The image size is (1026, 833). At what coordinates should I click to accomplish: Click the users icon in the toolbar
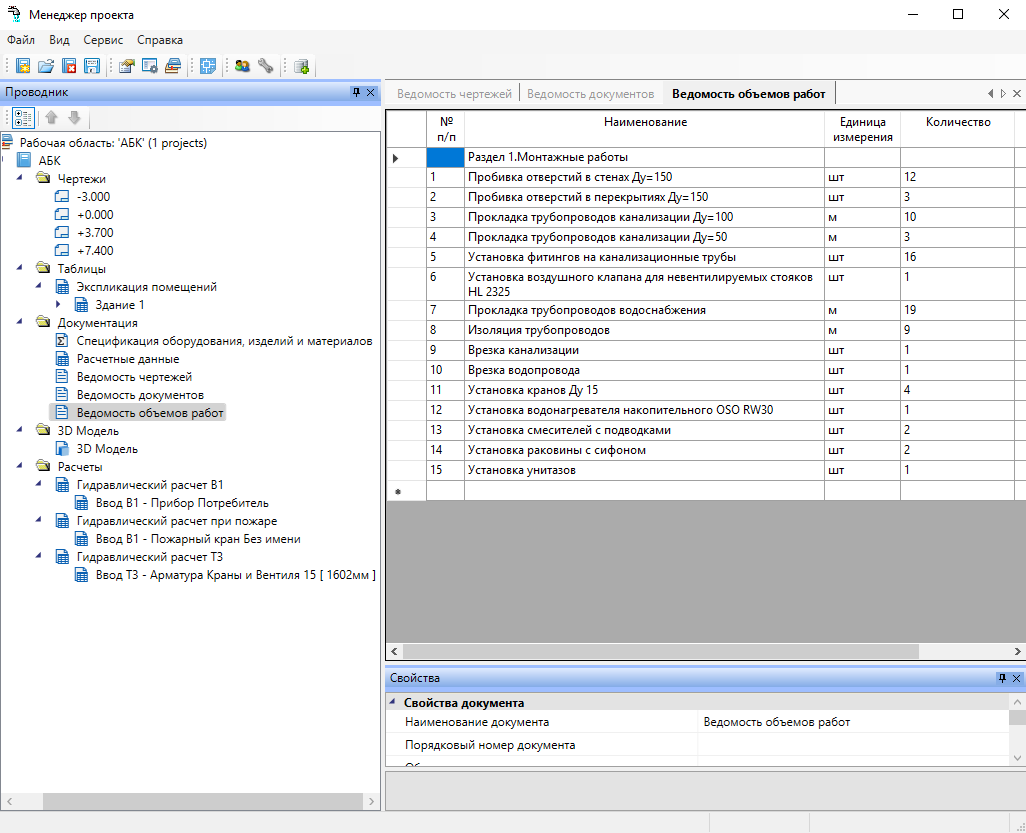pyautogui.click(x=242, y=66)
